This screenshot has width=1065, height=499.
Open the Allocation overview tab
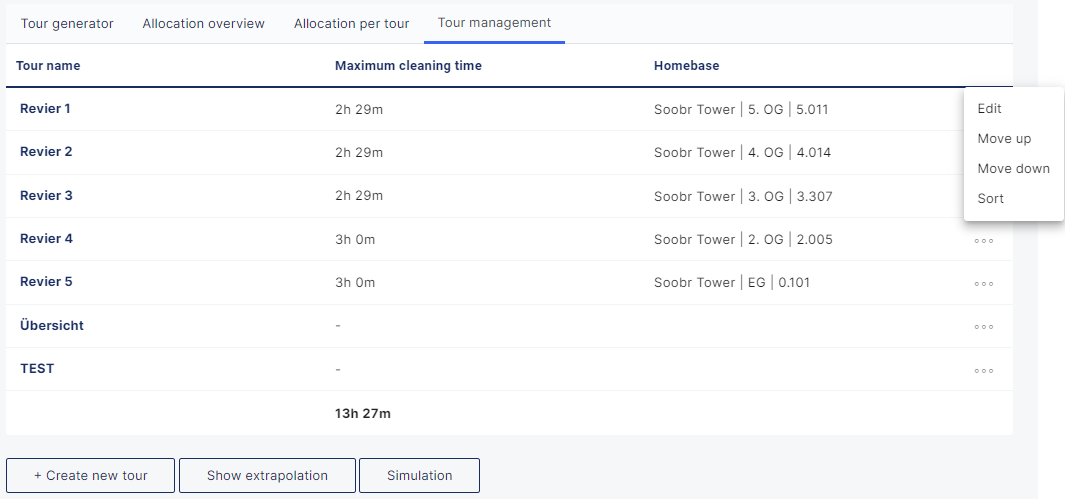coord(204,23)
